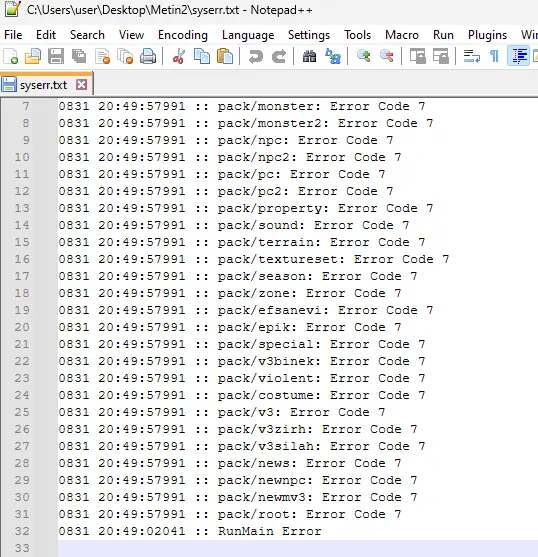Viewport: 538px width, 557px height.
Task: Click the Close All documents icon
Action: point(125,56)
